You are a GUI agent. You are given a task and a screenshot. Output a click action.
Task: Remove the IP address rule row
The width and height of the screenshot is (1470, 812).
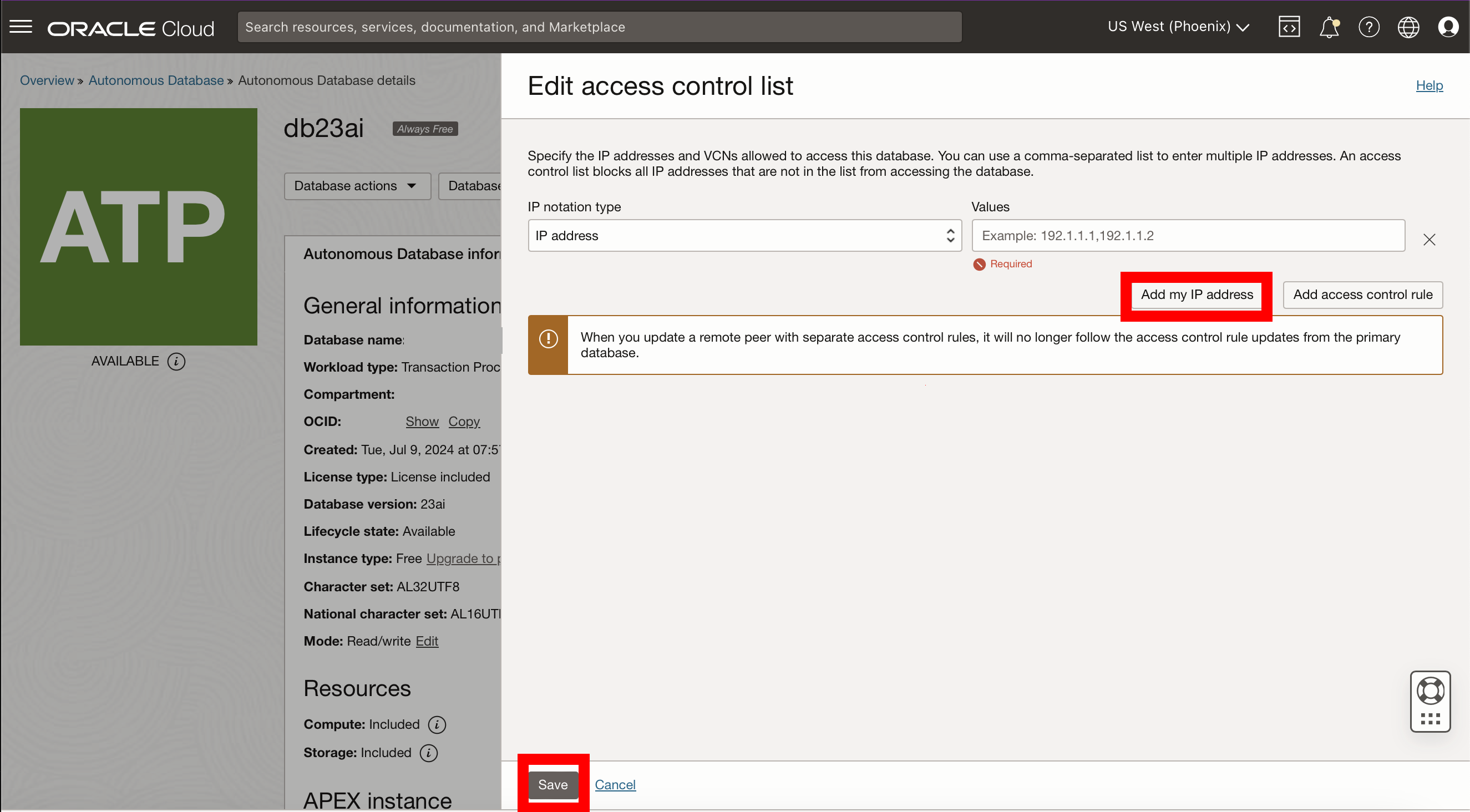(x=1429, y=240)
